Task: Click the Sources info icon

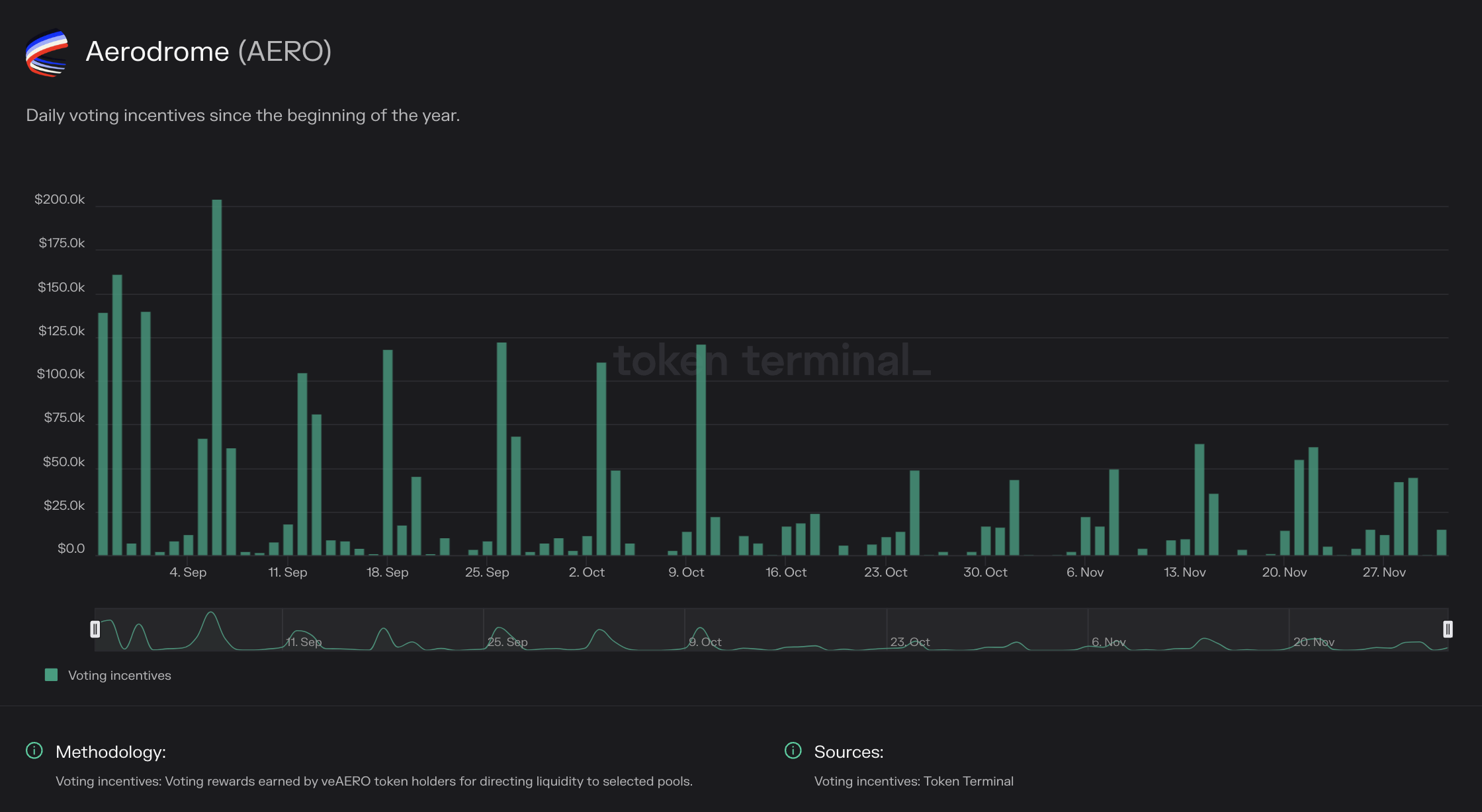Action: [x=793, y=751]
